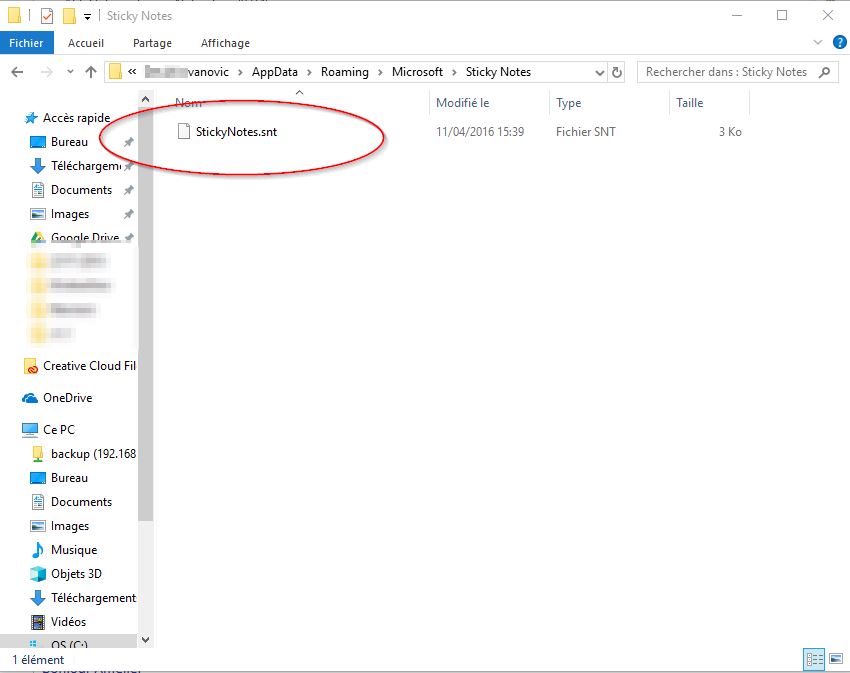The width and height of the screenshot is (850, 673).
Task: Click the OneDrive cloud icon
Action: coord(30,398)
